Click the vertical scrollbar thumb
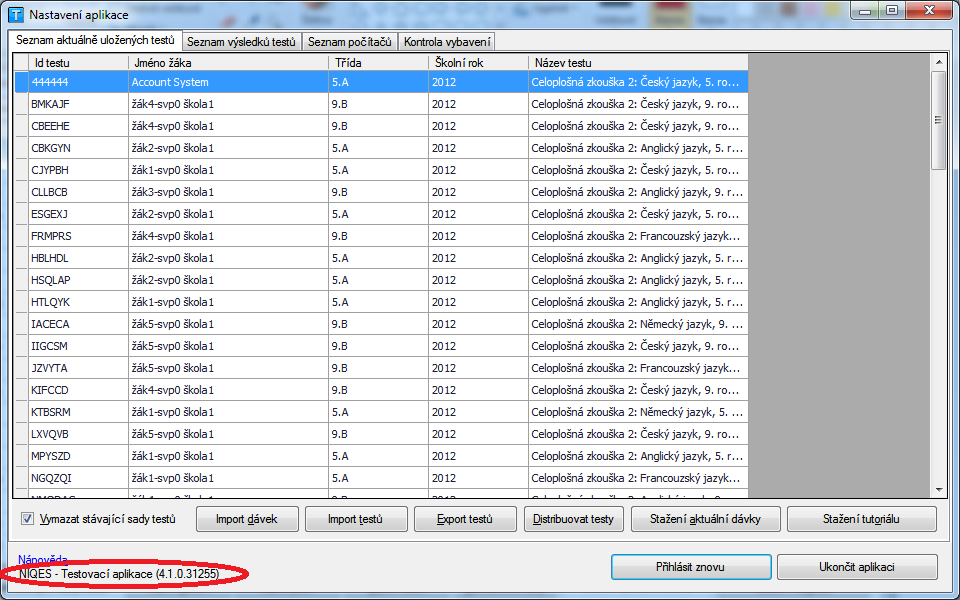960x600 pixels. click(x=938, y=120)
